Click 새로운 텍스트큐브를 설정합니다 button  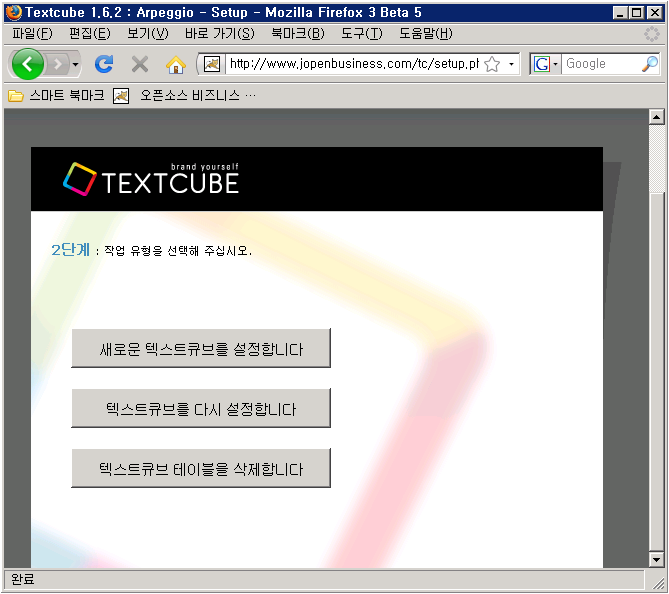click(x=201, y=348)
